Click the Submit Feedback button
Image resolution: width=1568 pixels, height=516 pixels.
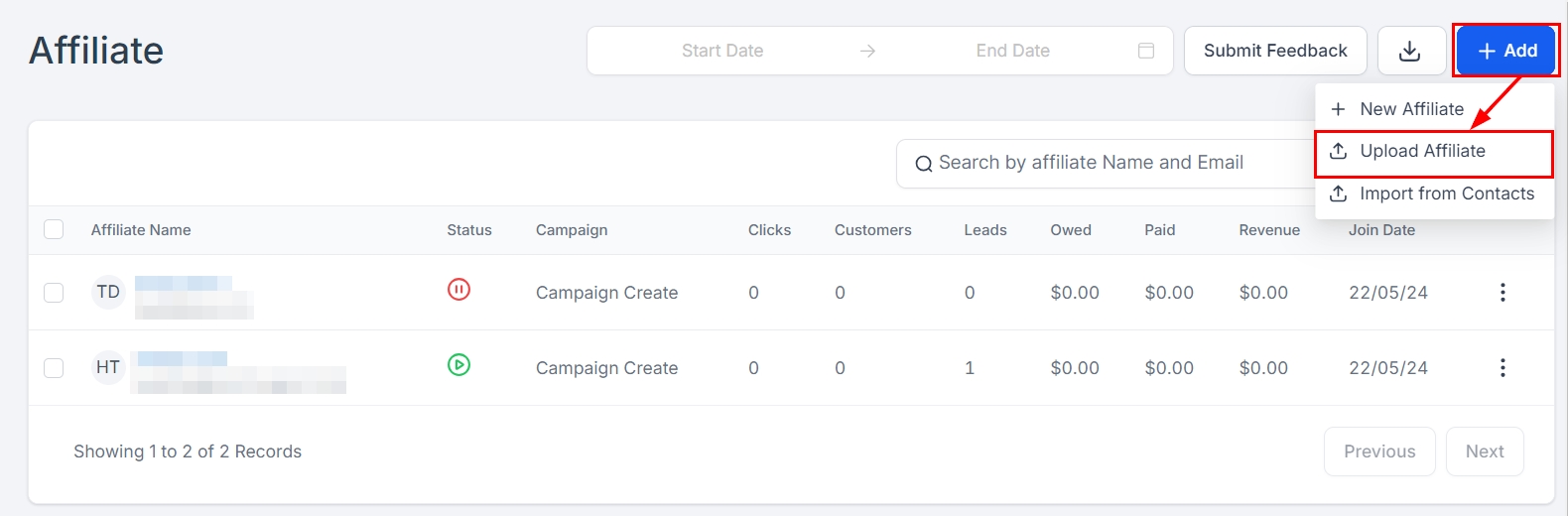click(x=1274, y=51)
